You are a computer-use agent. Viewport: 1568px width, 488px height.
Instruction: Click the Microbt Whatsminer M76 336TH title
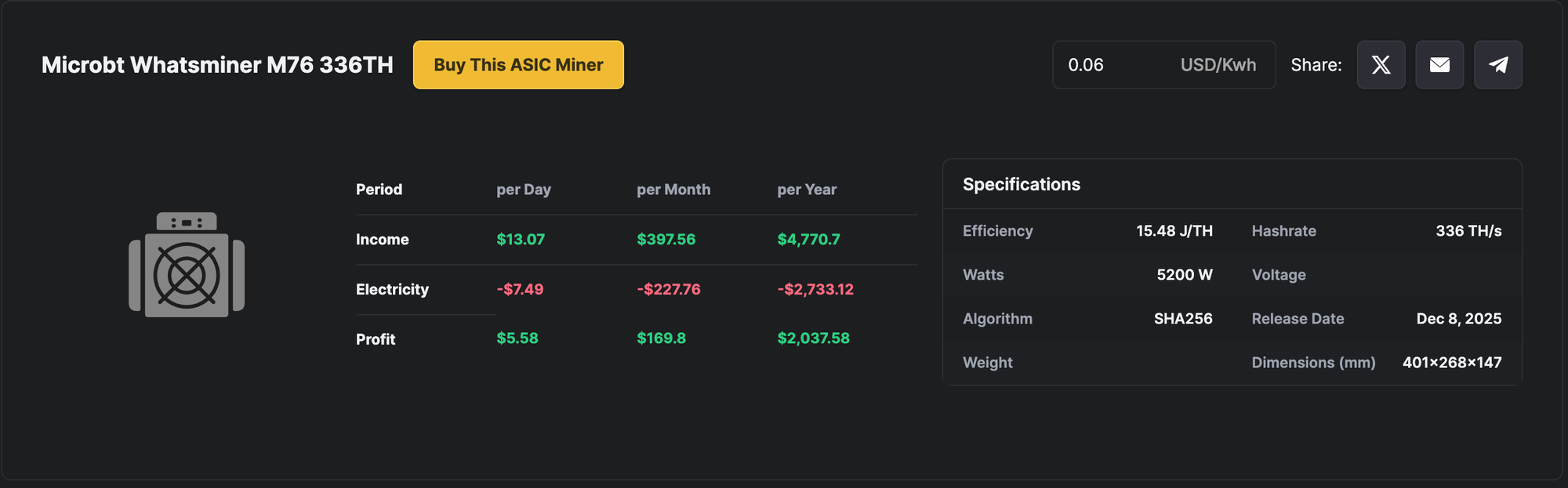click(x=217, y=65)
